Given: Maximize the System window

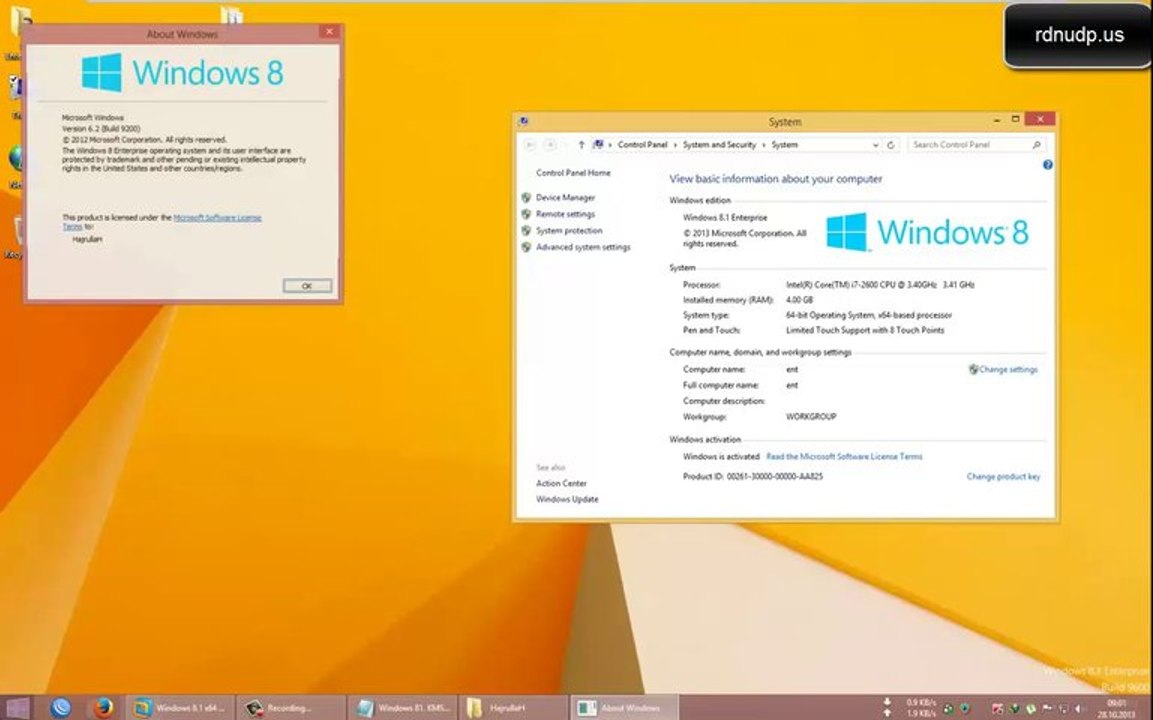Looking at the screenshot, I should tap(1015, 119).
